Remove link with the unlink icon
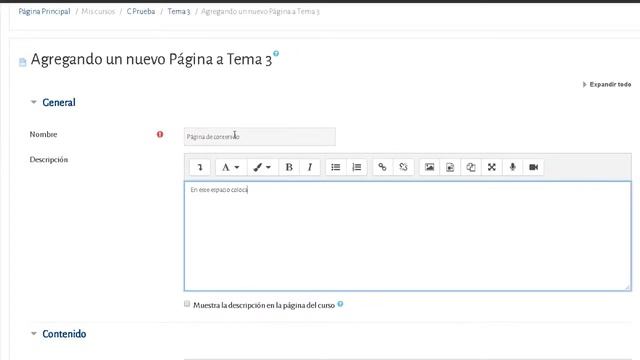The height and width of the screenshot is (360, 640). tap(403, 167)
